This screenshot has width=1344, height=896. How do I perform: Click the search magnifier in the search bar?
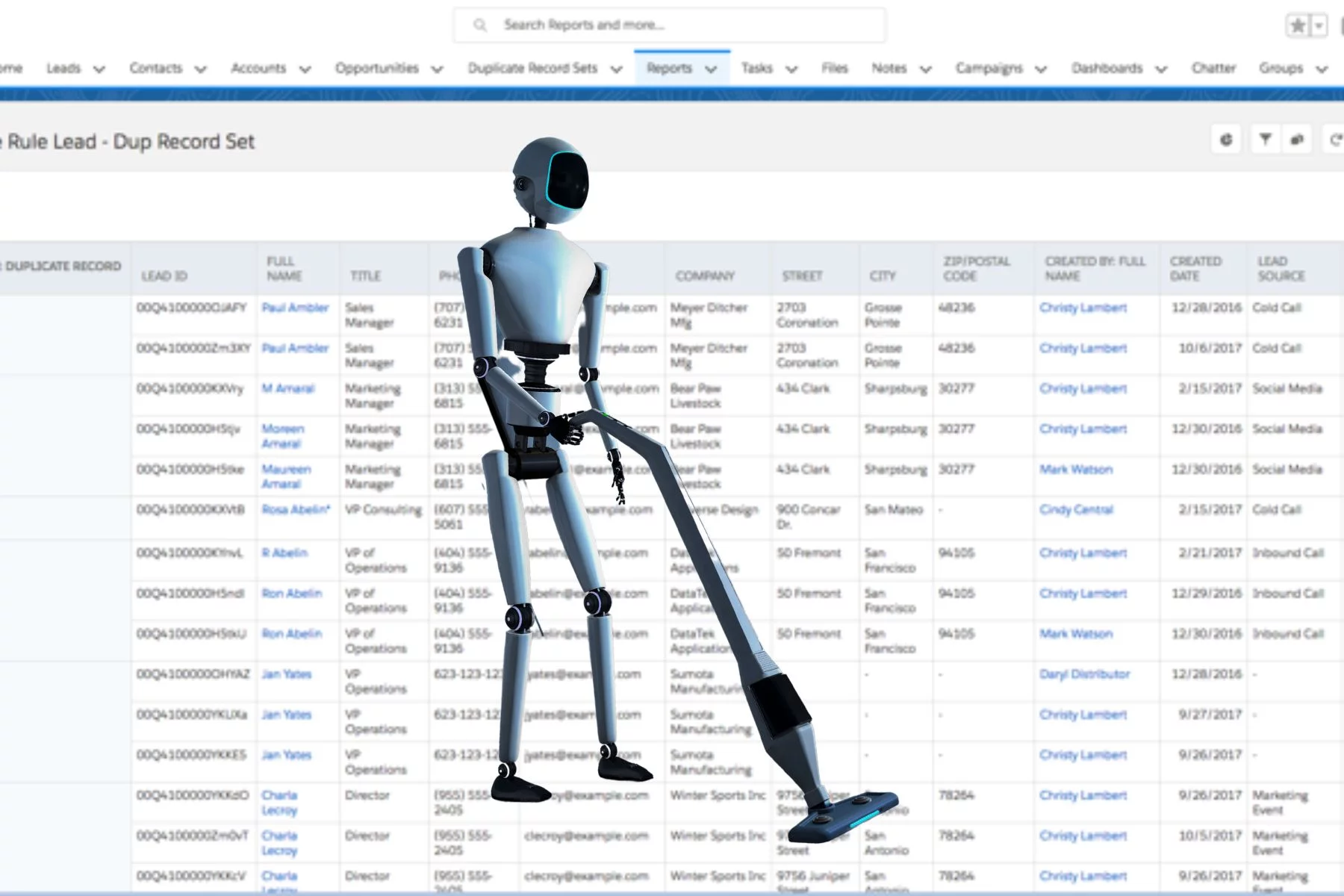click(479, 24)
